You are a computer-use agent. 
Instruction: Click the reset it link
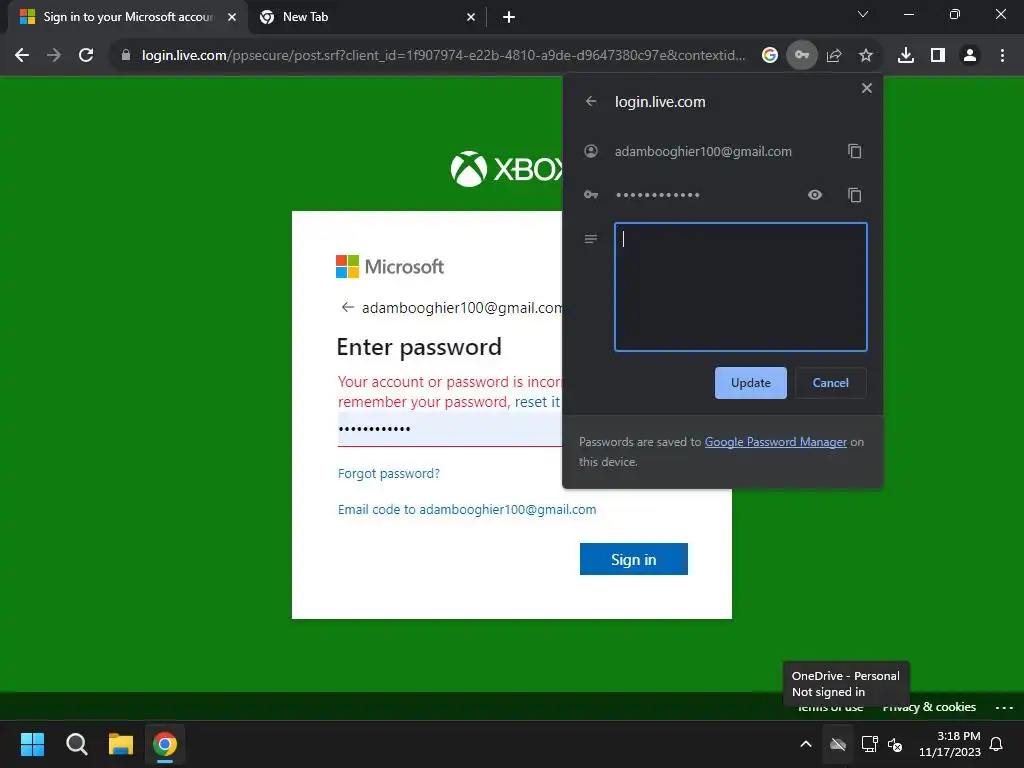tap(537, 402)
